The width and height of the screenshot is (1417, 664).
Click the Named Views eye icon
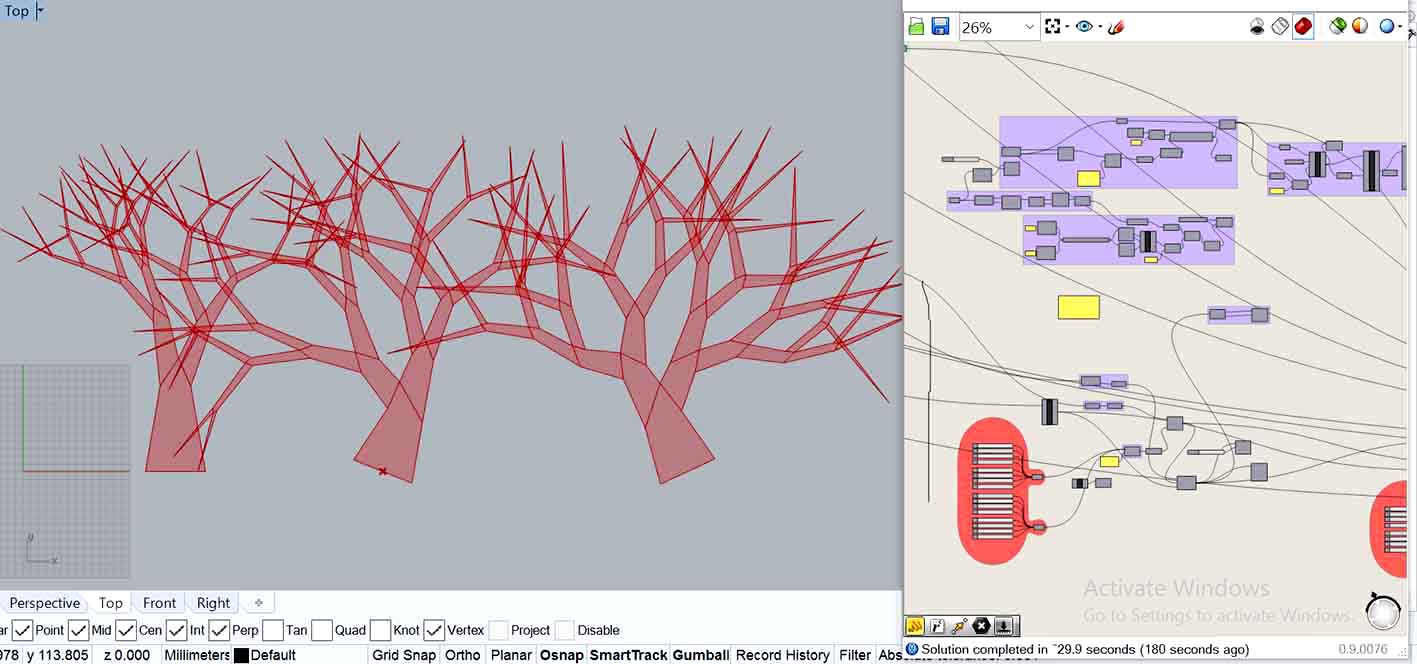[1084, 27]
